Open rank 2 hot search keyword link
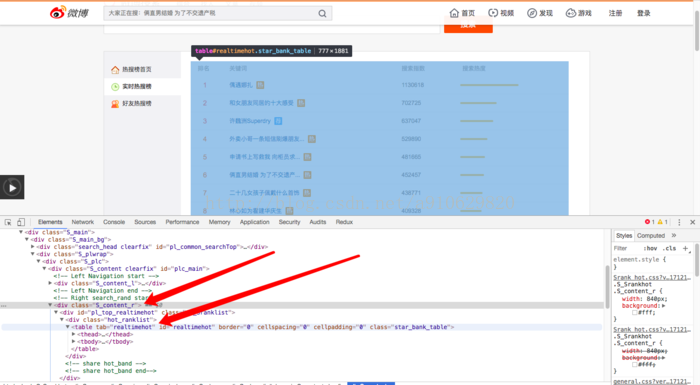Viewport: 700px width, 385px height. (261, 103)
